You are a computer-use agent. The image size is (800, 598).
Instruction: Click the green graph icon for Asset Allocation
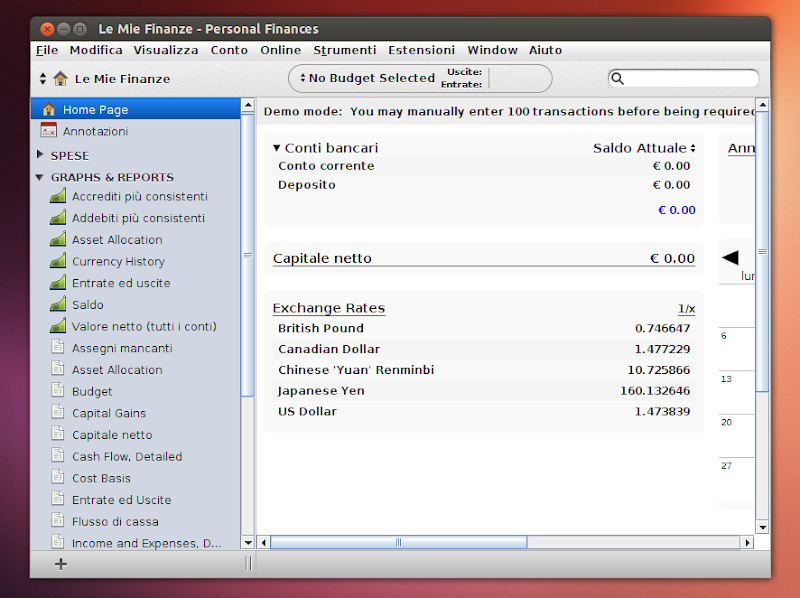pos(58,239)
